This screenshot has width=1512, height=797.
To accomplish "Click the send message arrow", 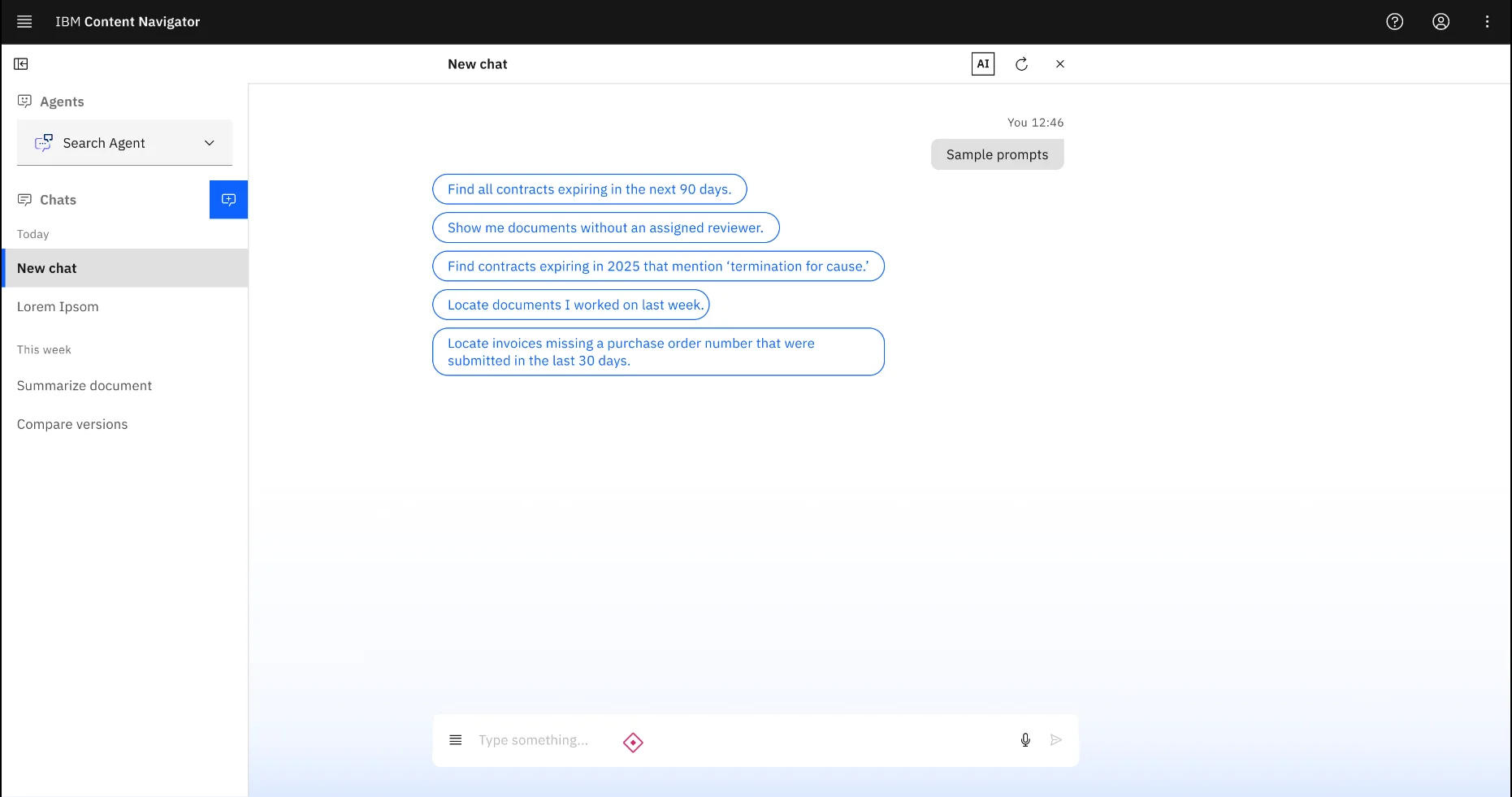I will click(x=1055, y=740).
